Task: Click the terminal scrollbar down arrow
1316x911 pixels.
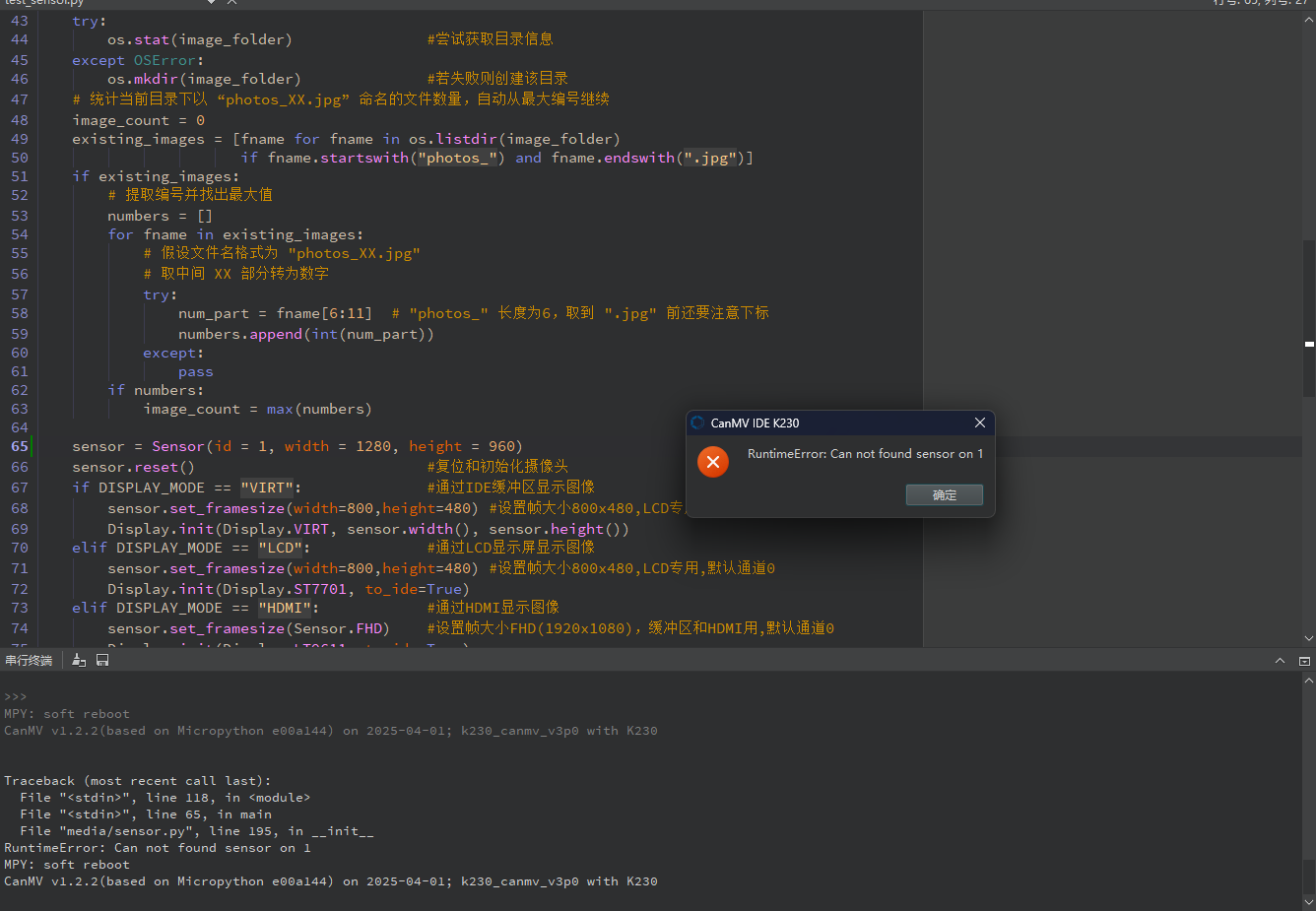Action: pos(1308,901)
